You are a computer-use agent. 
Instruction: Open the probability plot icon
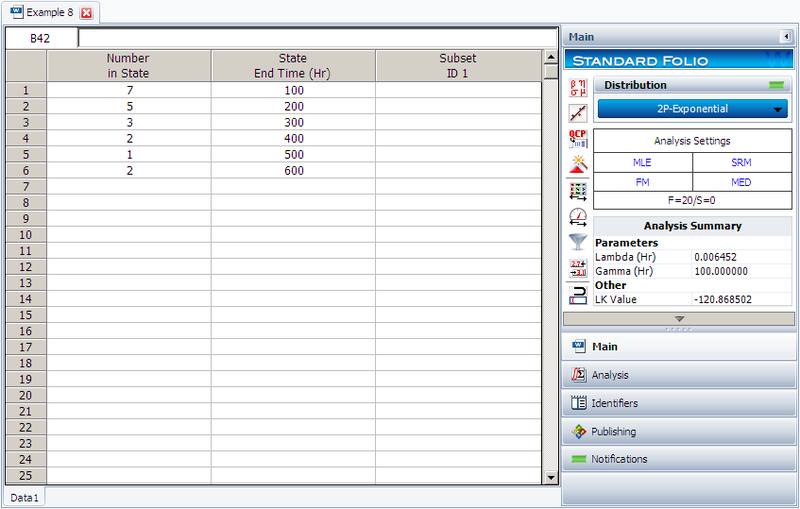click(578, 113)
